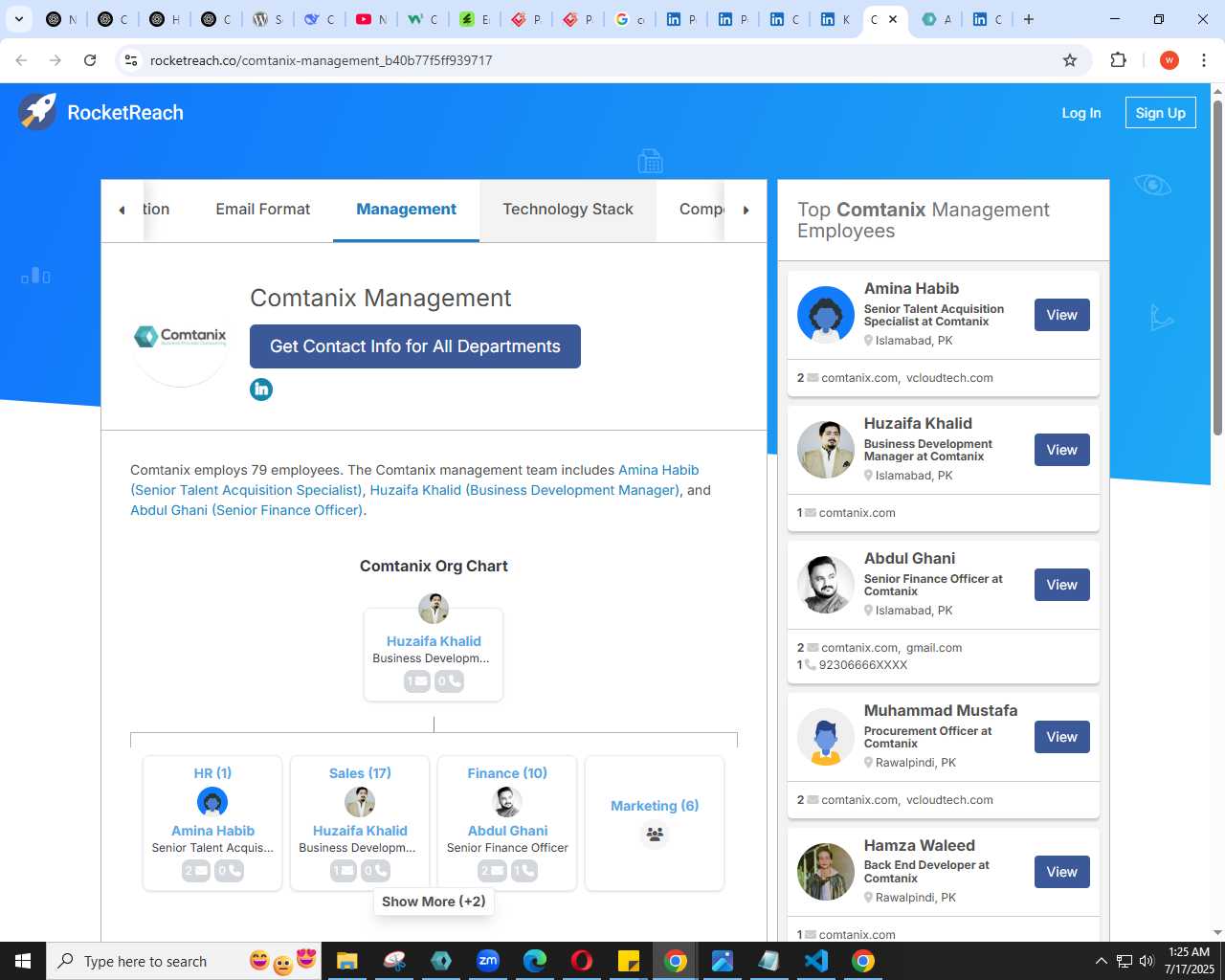Click Amina Habib's avatar in sidebar

826,315
